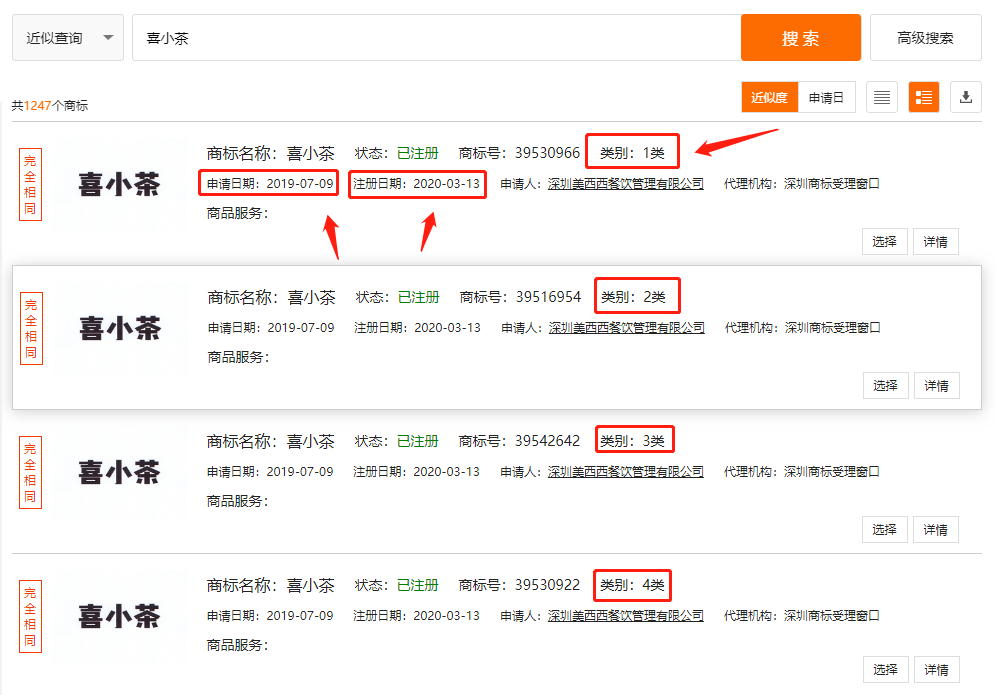Open applicant link in the 3类 result
Viewport: 996px width, 695px height.
click(626, 471)
